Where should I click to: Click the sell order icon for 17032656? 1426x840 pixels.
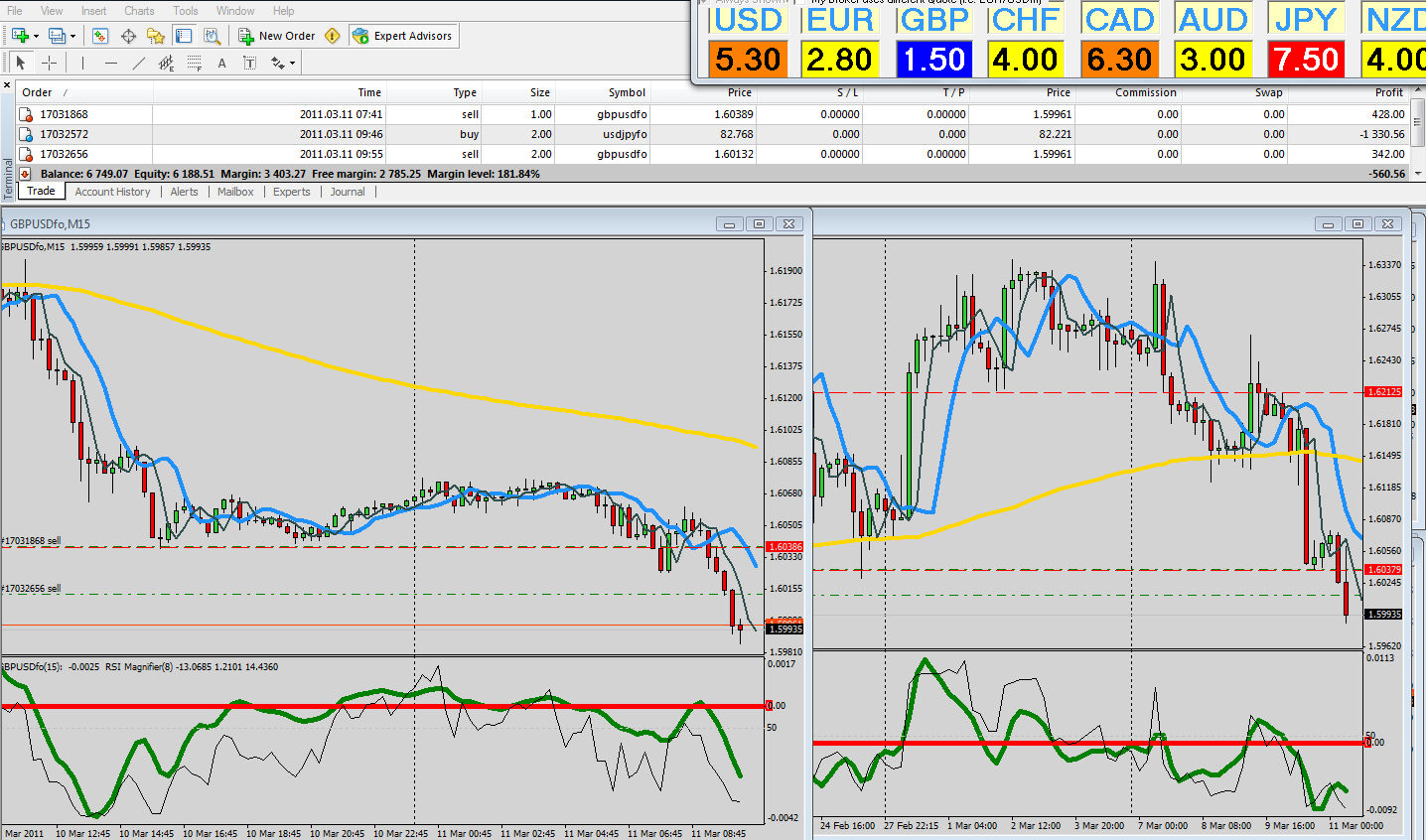tap(26, 154)
